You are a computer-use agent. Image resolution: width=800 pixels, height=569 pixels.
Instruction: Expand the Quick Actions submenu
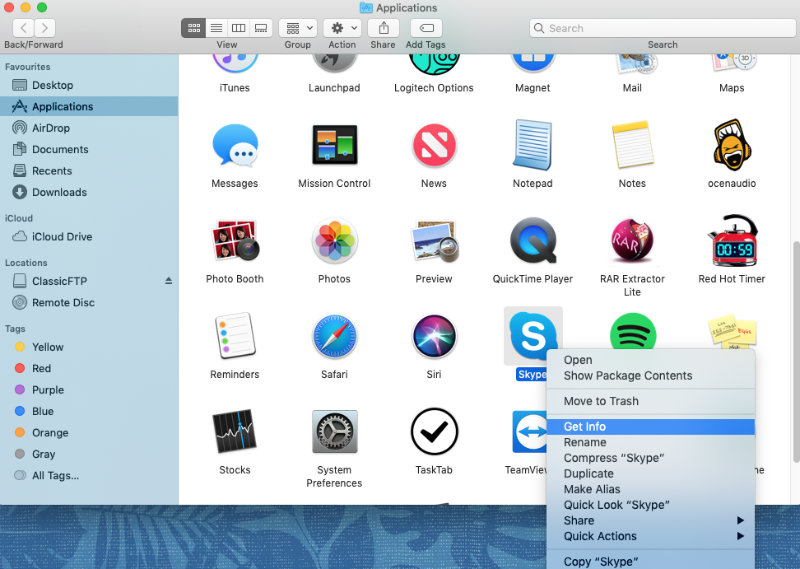(x=651, y=536)
